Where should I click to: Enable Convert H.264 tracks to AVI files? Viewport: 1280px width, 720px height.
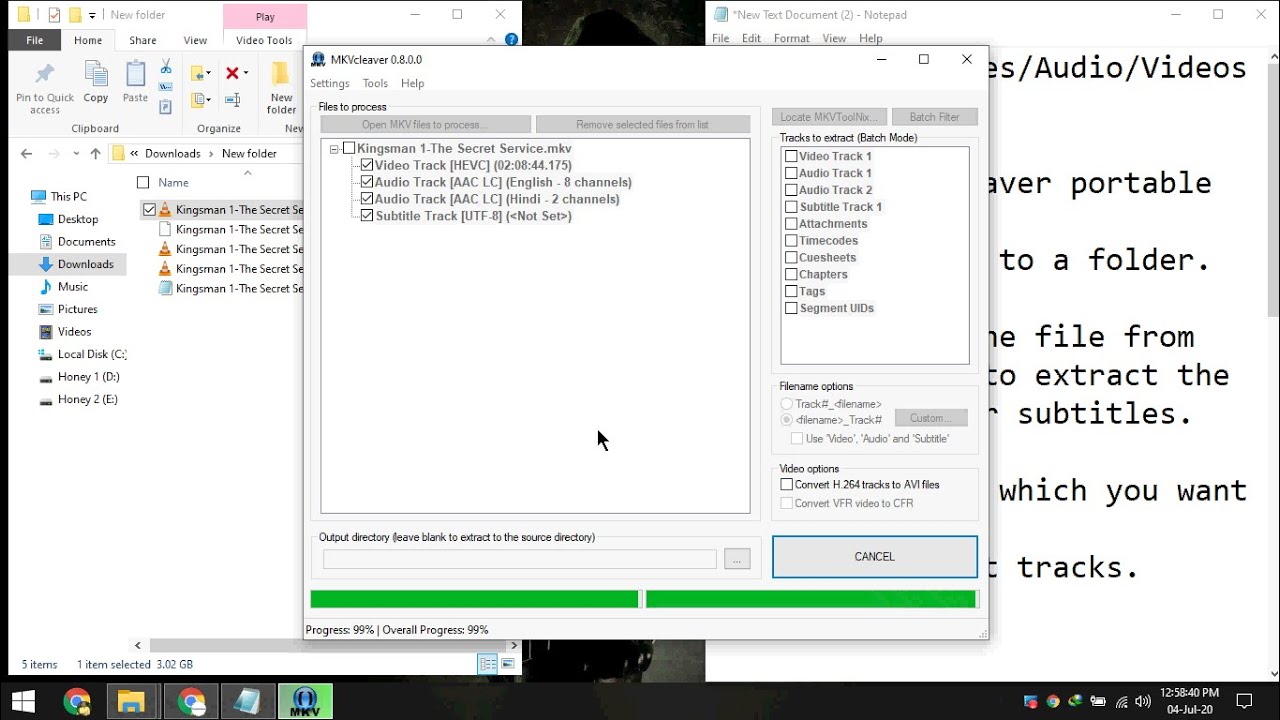pos(787,485)
